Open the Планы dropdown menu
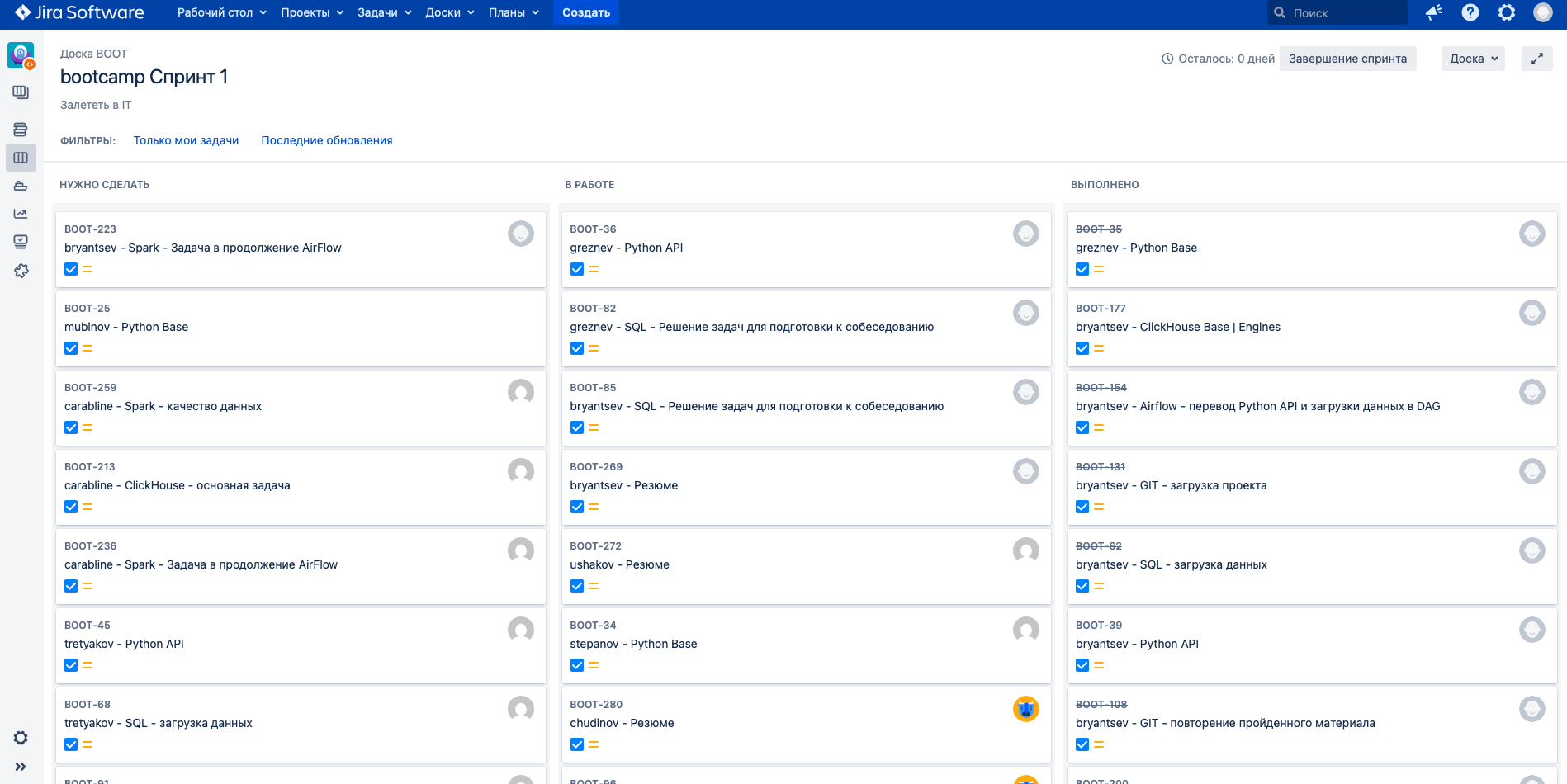This screenshot has height=784, width=1567. pyautogui.click(x=514, y=12)
